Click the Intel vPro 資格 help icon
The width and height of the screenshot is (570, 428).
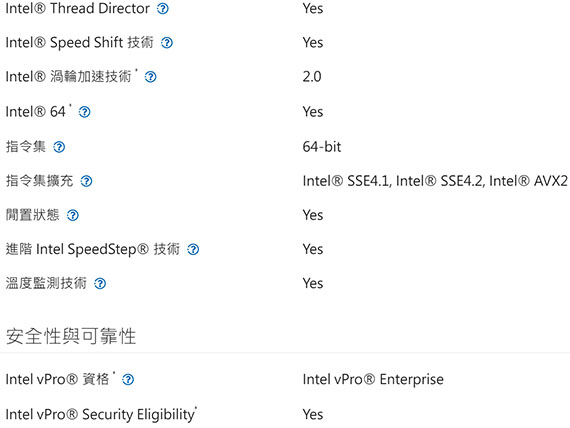(x=128, y=380)
